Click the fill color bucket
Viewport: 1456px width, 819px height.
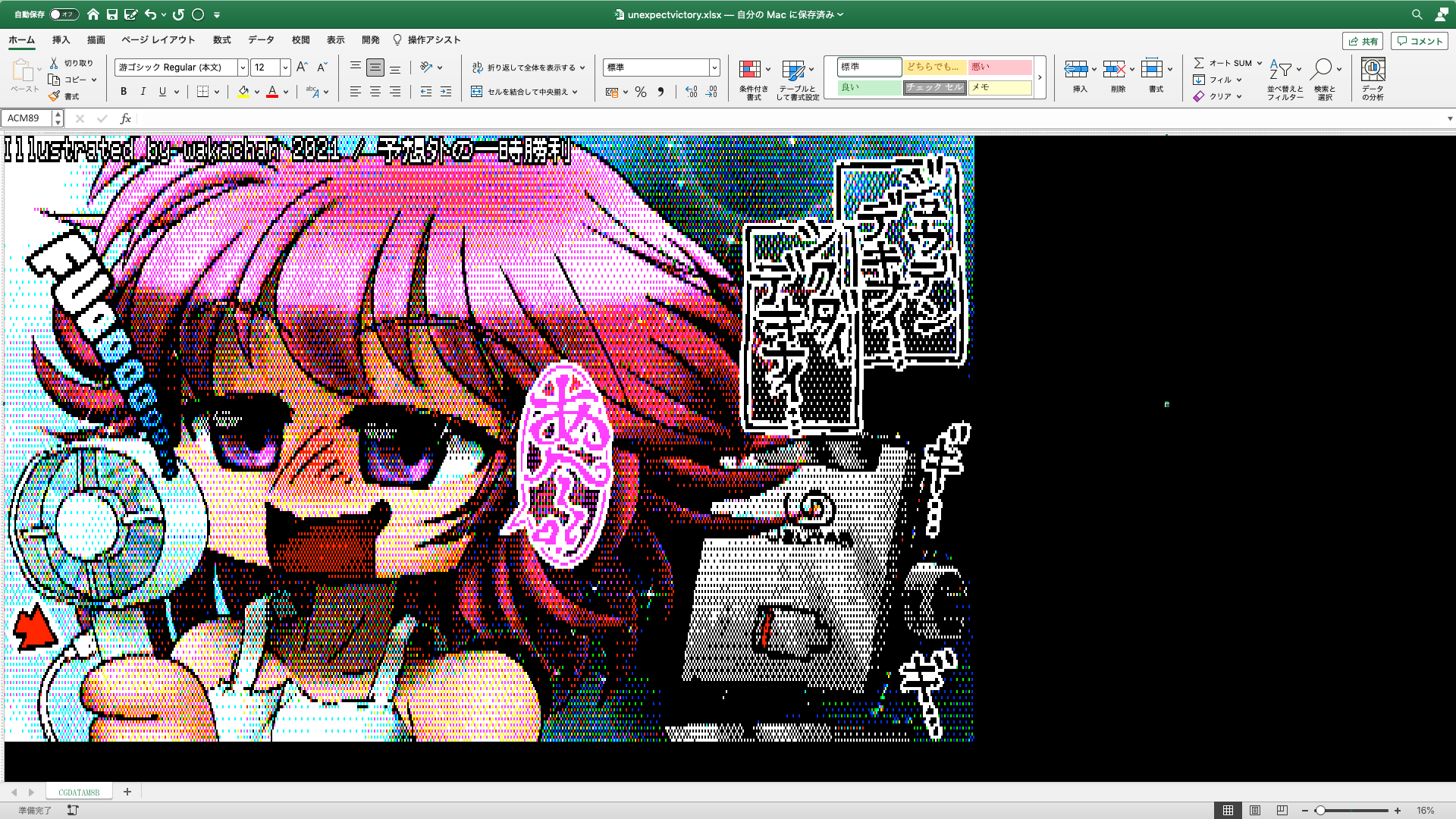pos(243,92)
